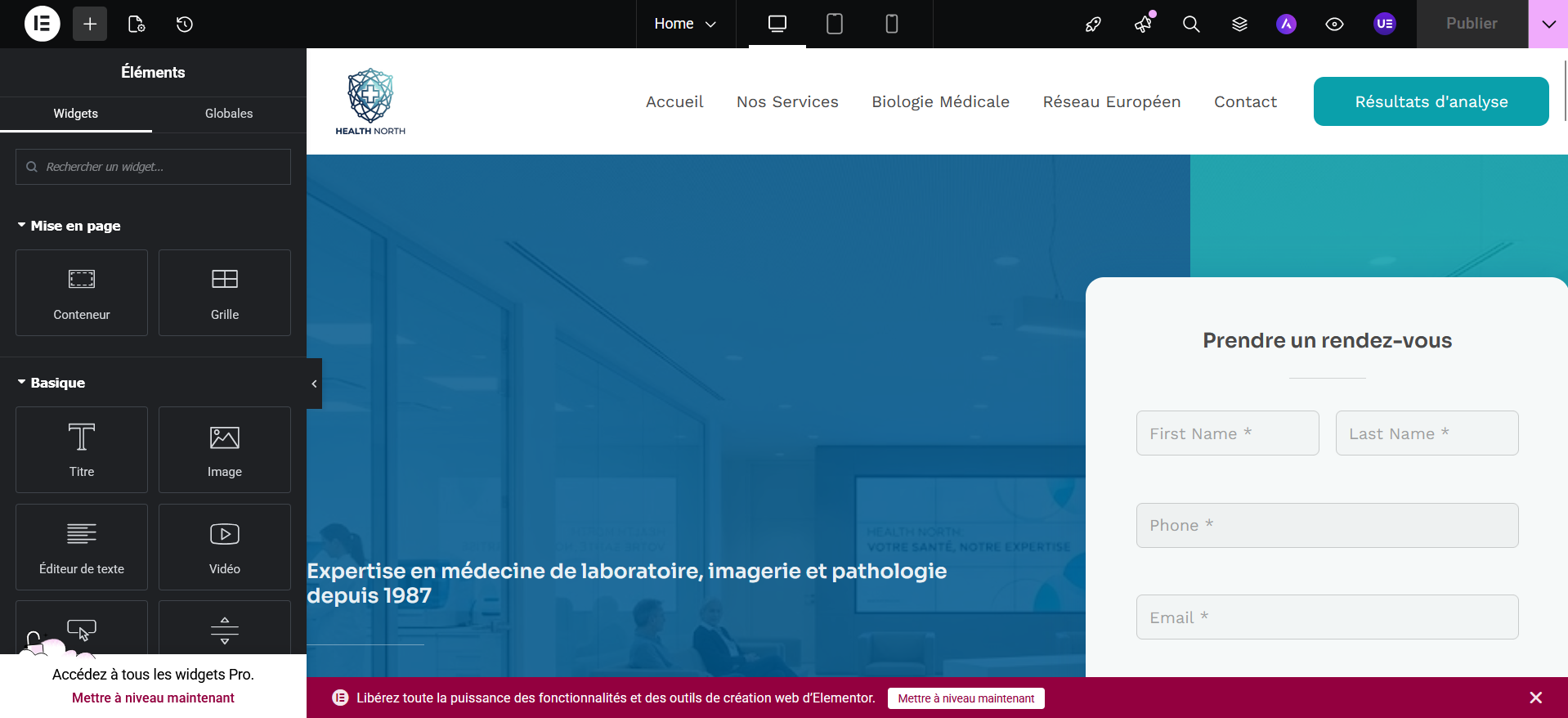Screen dimensions: 1568x718
Task: Click banner Mettre à niveau maintenant button
Action: pos(966,698)
